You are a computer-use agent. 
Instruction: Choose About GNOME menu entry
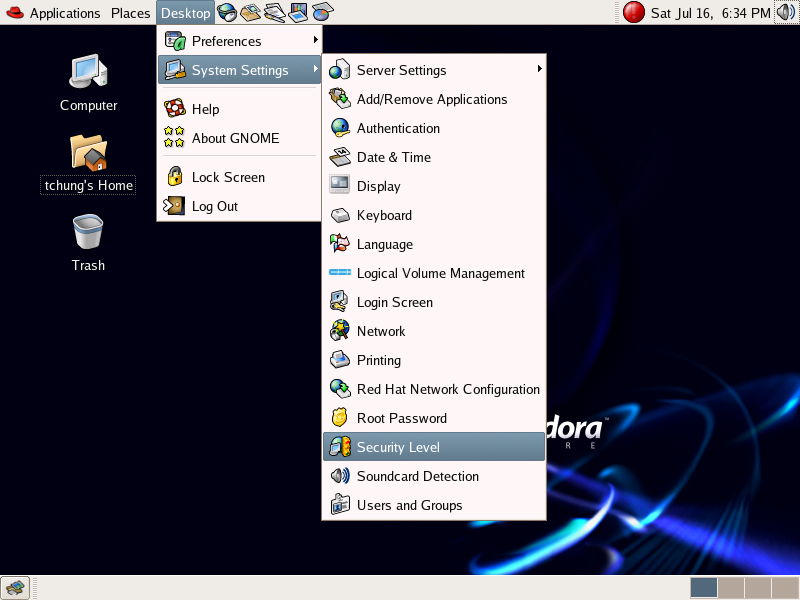coord(239,138)
